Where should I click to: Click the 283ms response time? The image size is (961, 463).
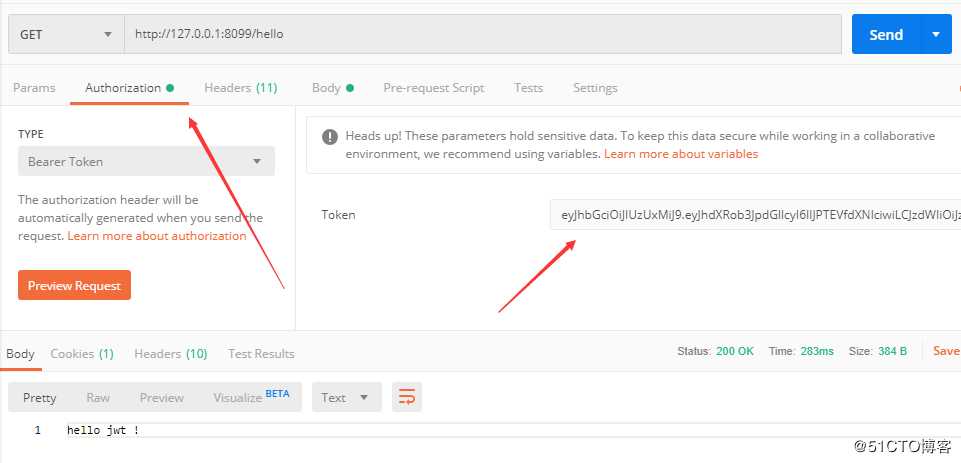point(817,351)
